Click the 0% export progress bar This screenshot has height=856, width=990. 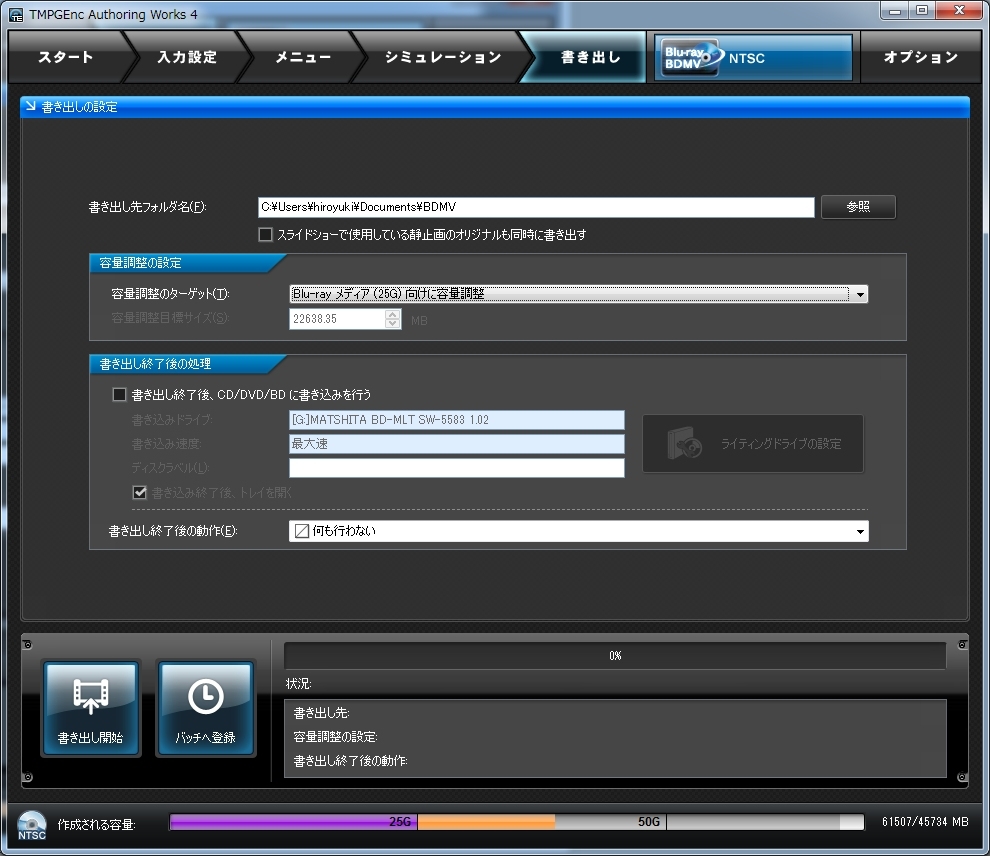[x=615, y=656]
